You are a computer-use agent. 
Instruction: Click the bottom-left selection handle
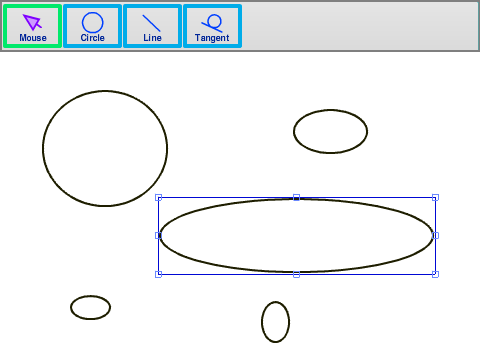coord(159,274)
